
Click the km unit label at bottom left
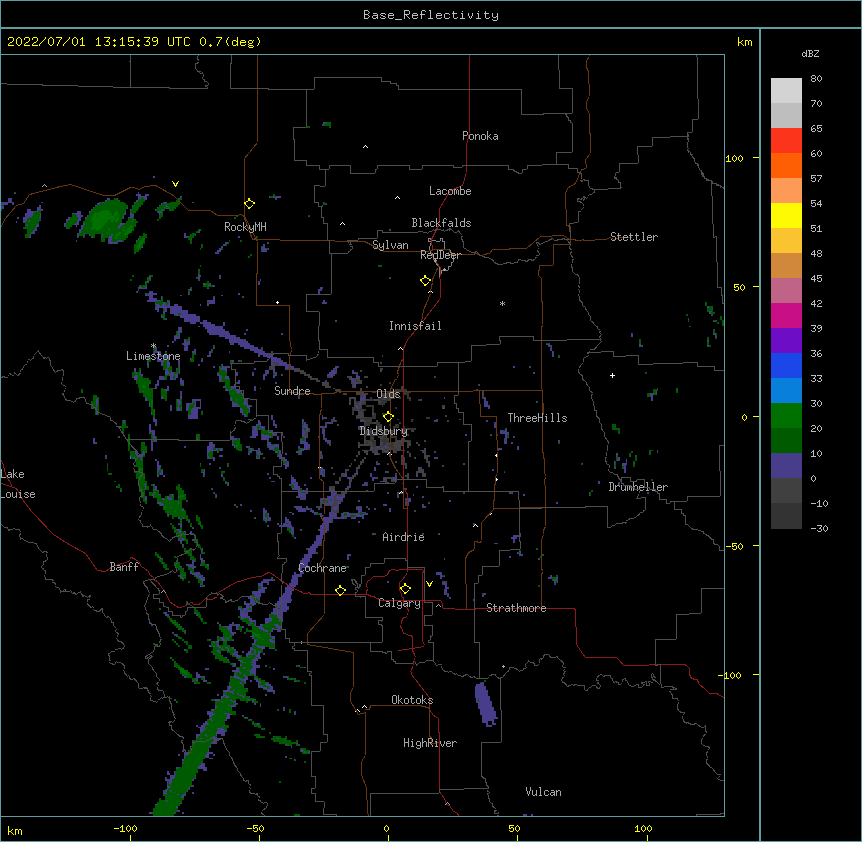click(15, 830)
